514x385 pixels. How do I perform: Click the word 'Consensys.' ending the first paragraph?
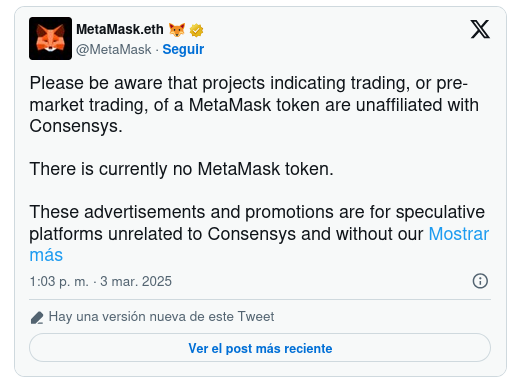point(76,126)
